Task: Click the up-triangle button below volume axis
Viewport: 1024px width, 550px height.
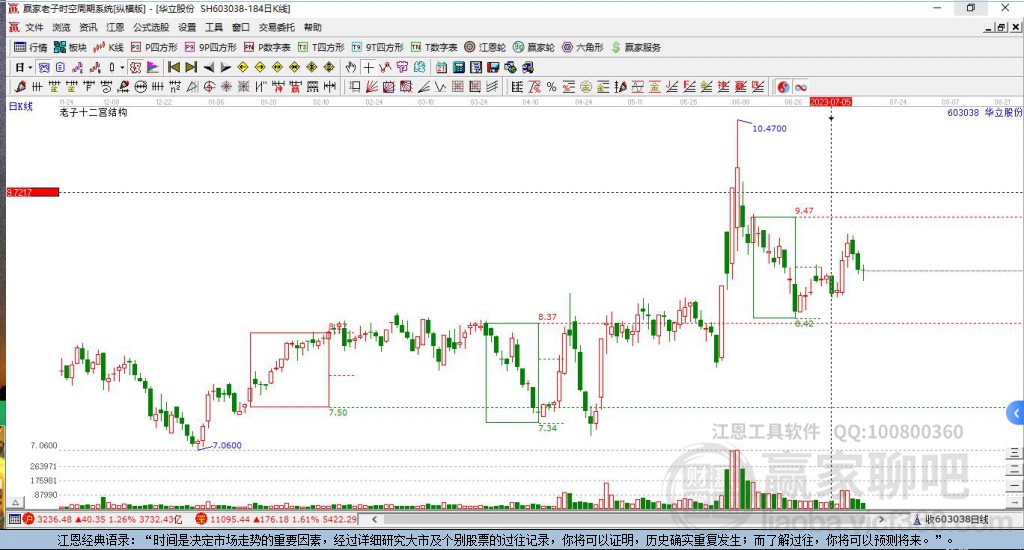Action: [x=16, y=502]
